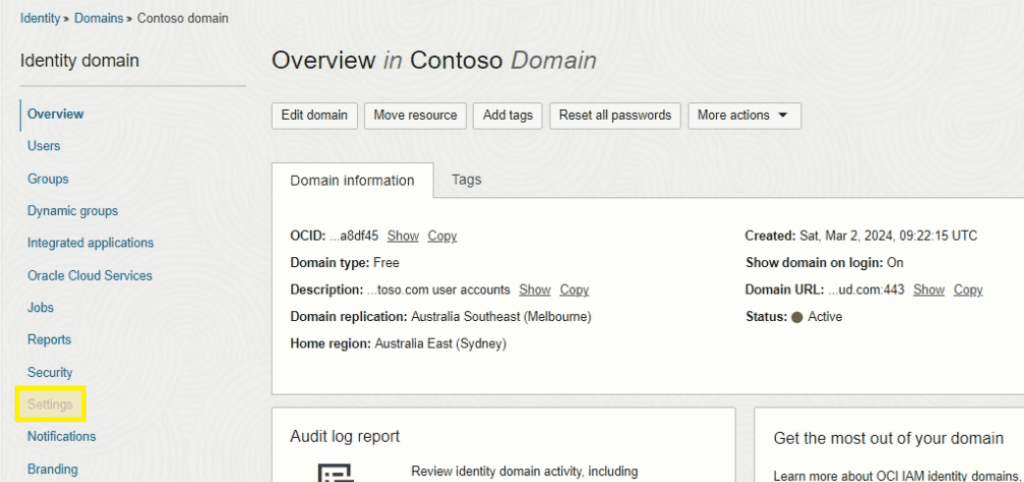Show the full OCID value
1024x482 pixels.
click(403, 236)
